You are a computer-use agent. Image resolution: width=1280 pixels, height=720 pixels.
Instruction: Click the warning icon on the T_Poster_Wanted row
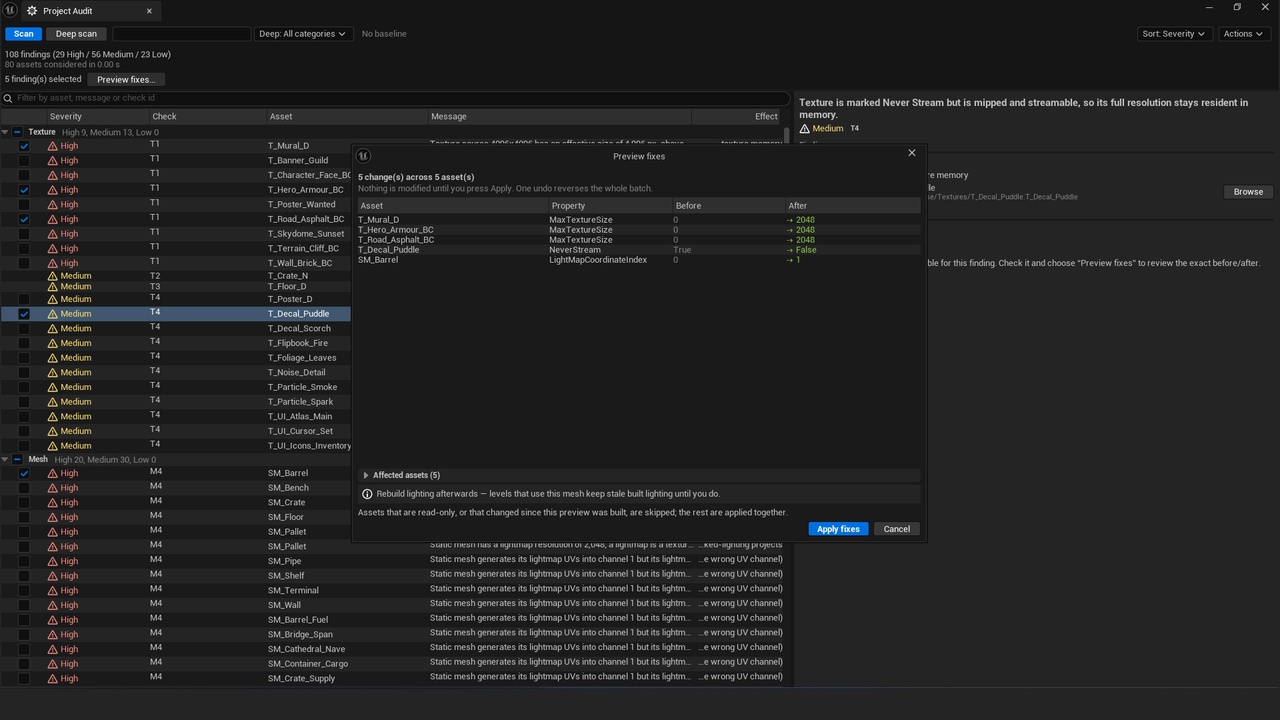53,204
